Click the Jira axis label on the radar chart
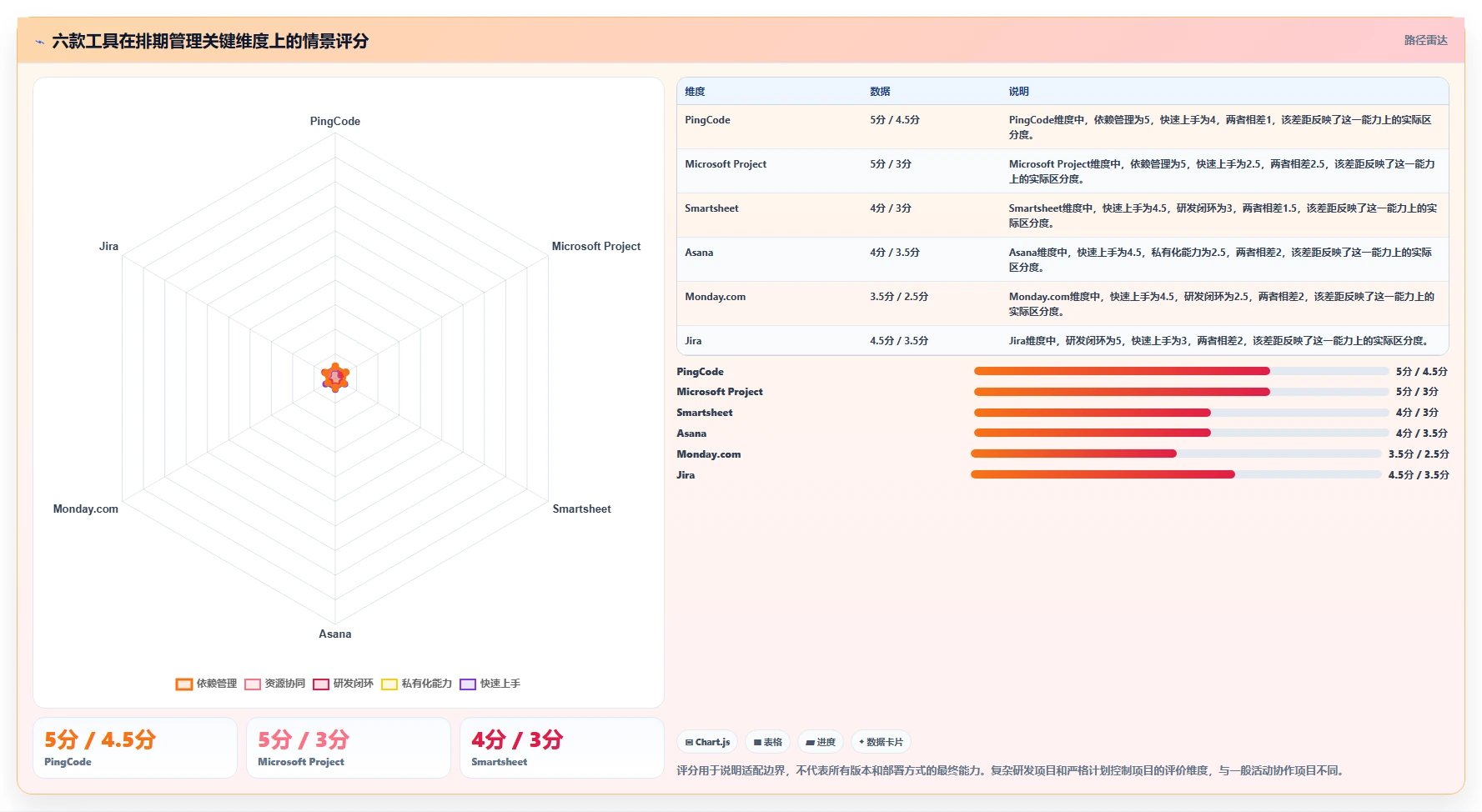 (108, 246)
